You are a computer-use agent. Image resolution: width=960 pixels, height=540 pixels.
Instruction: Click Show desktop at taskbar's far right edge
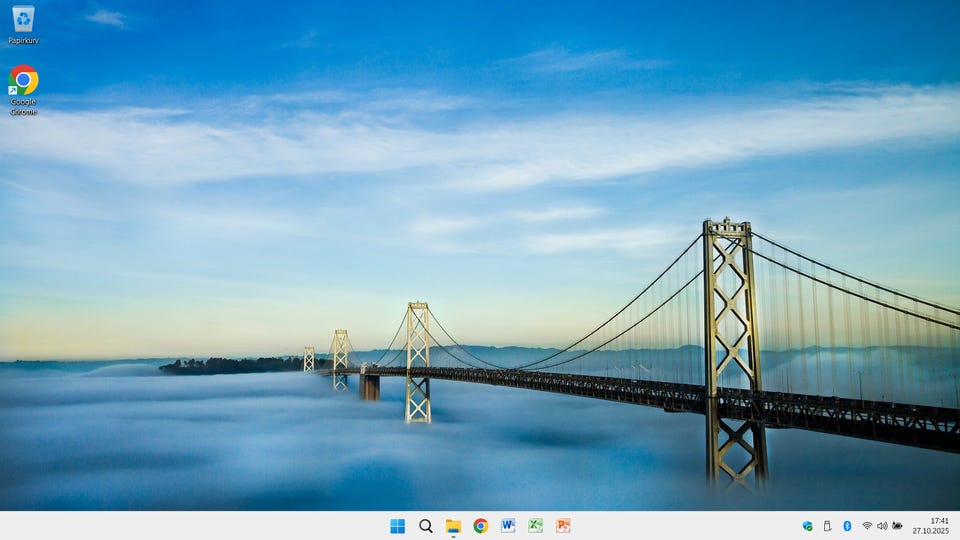coord(957,526)
